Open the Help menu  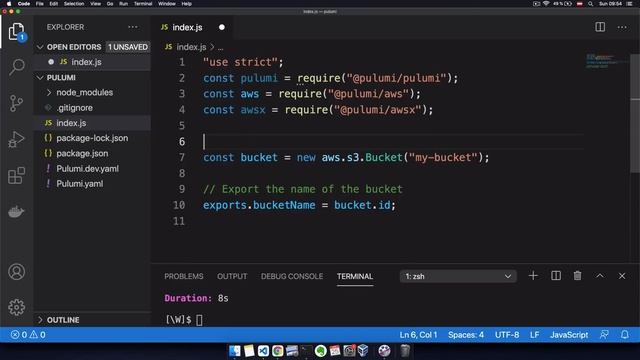click(187, 4)
